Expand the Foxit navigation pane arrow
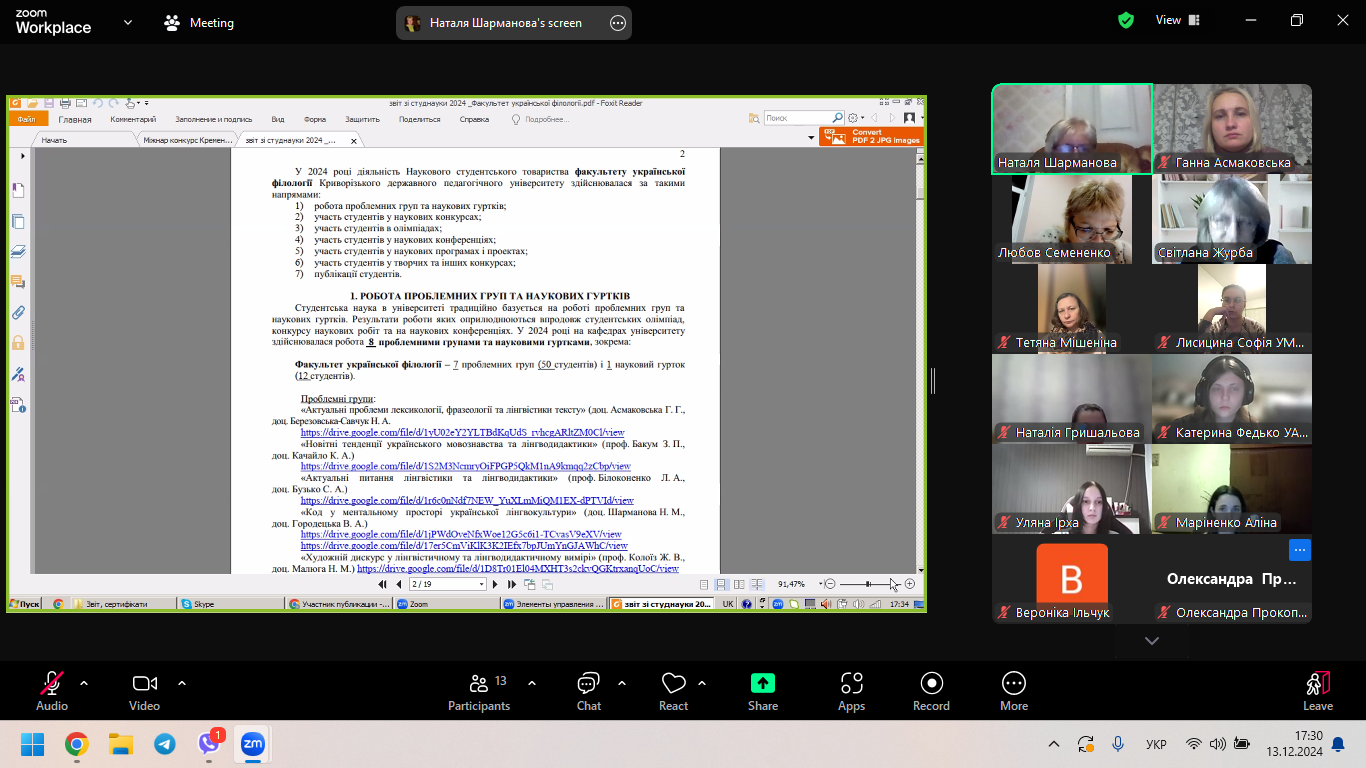The width and height of the screenshot is (1366, 768). tap(23, 156)
